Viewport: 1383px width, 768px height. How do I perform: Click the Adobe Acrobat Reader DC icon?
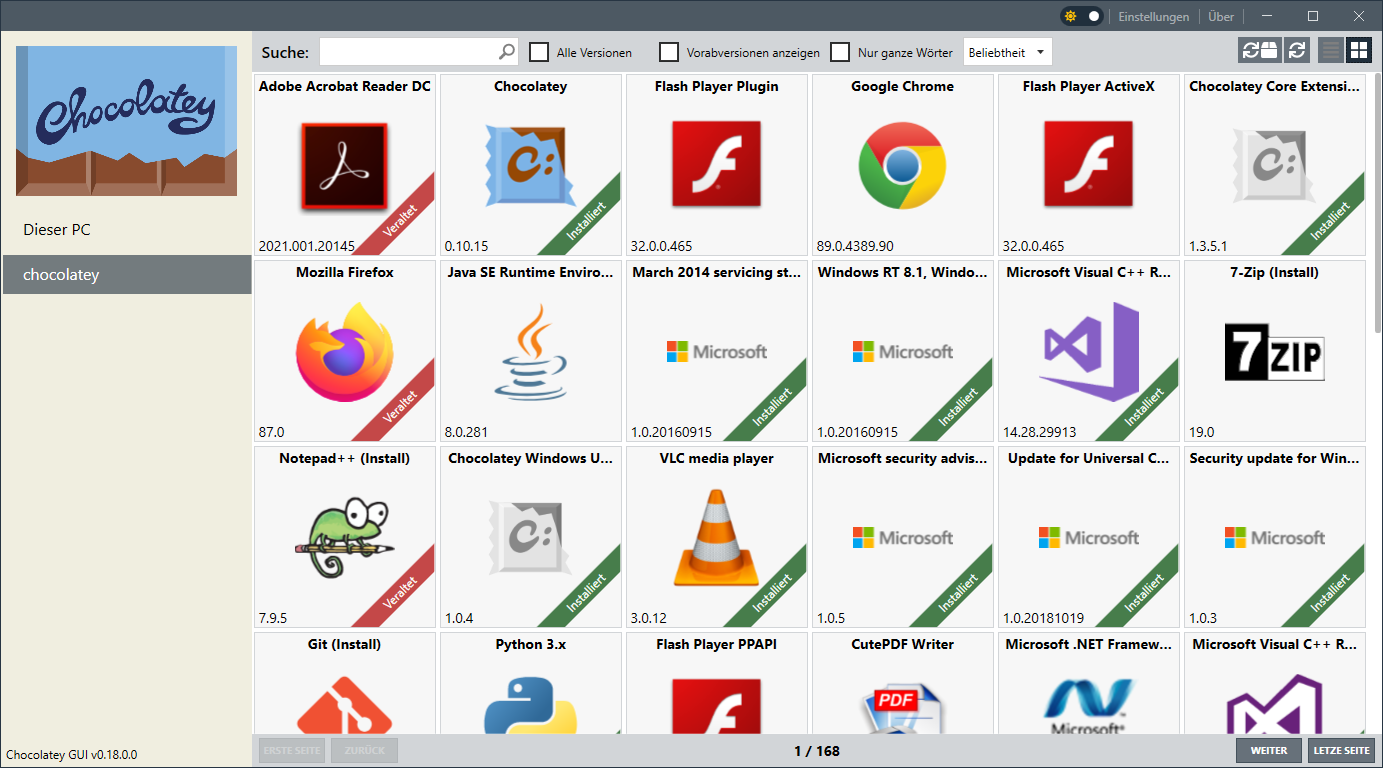[x=345, y=165]
